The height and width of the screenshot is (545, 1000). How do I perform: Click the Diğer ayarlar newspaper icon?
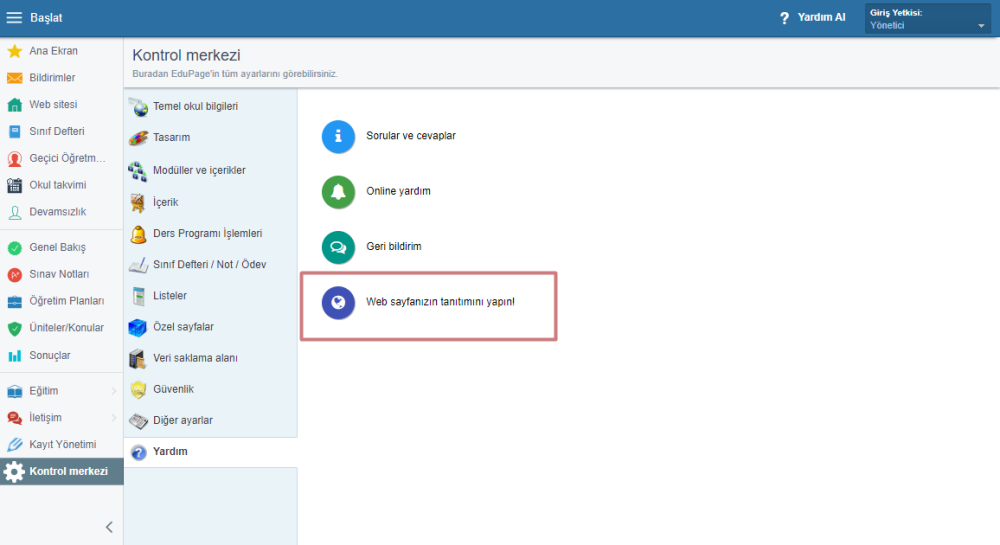click(138, 421)
